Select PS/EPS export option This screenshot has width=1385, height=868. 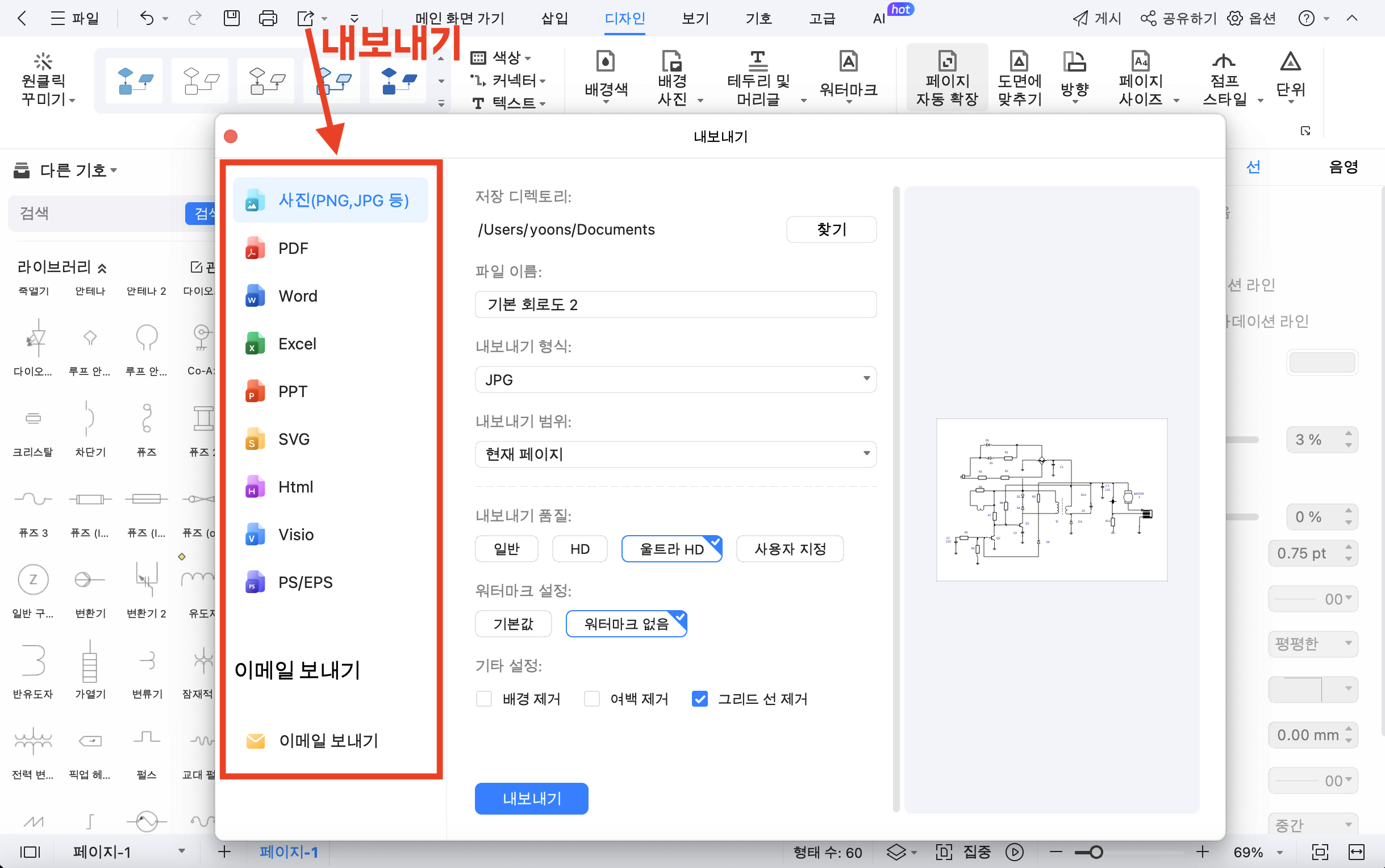305,582
